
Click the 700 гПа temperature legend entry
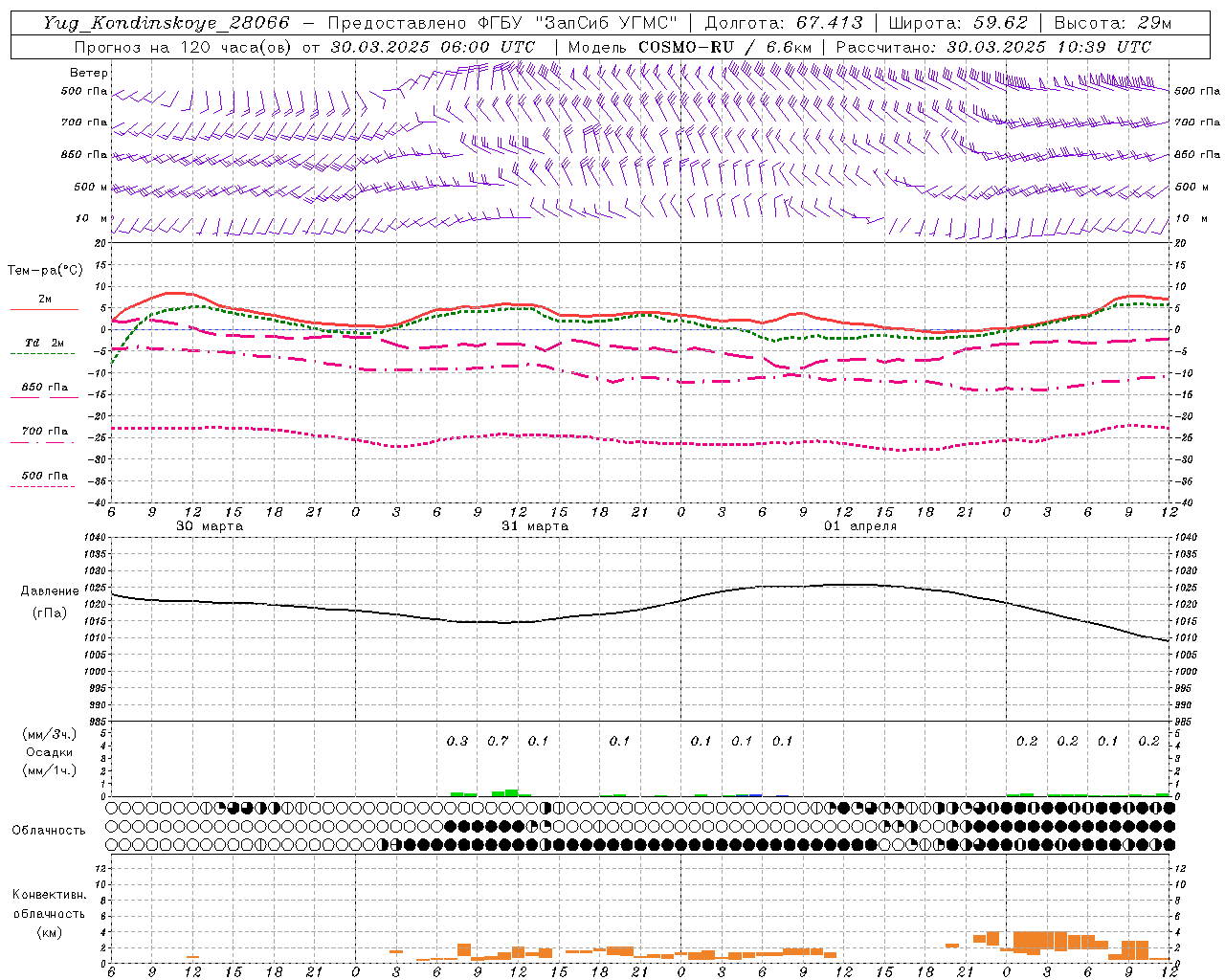tap(45, 432)
